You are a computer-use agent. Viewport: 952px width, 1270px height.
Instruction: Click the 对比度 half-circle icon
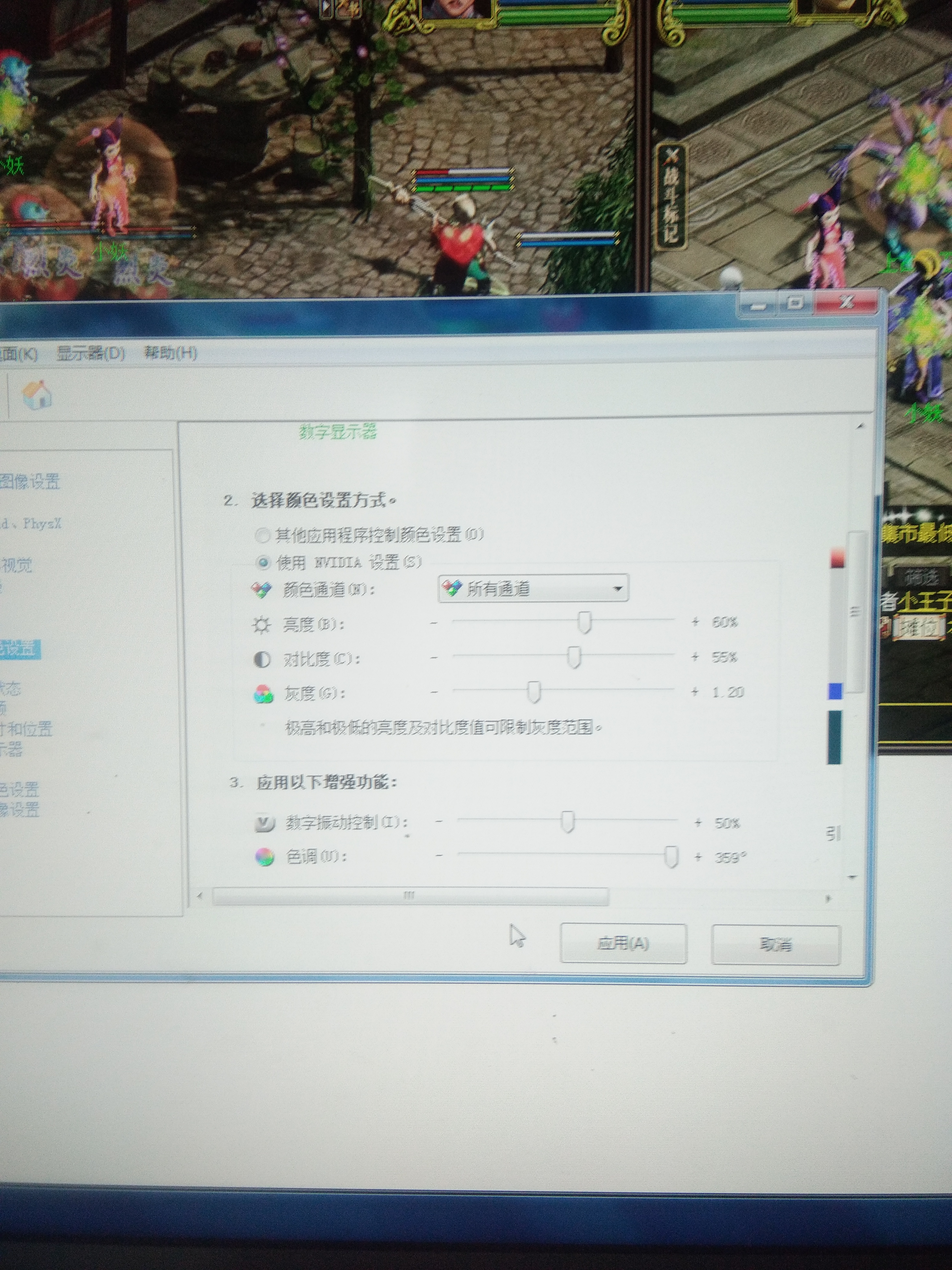point(262,660)
